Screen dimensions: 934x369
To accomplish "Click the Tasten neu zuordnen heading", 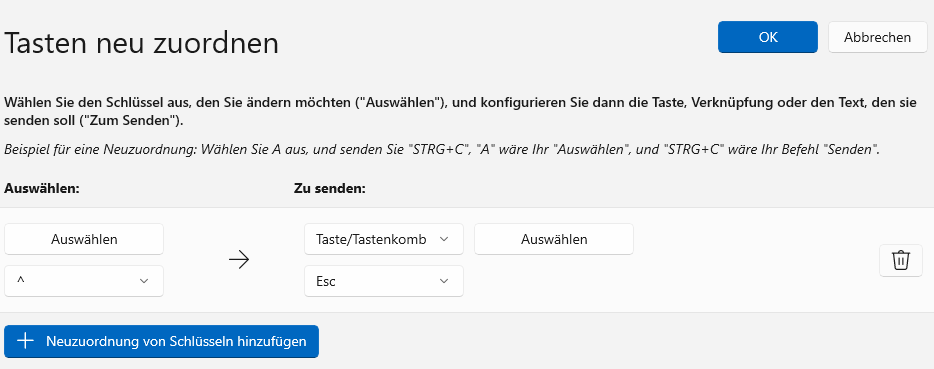I will click(x=142, y=44).
